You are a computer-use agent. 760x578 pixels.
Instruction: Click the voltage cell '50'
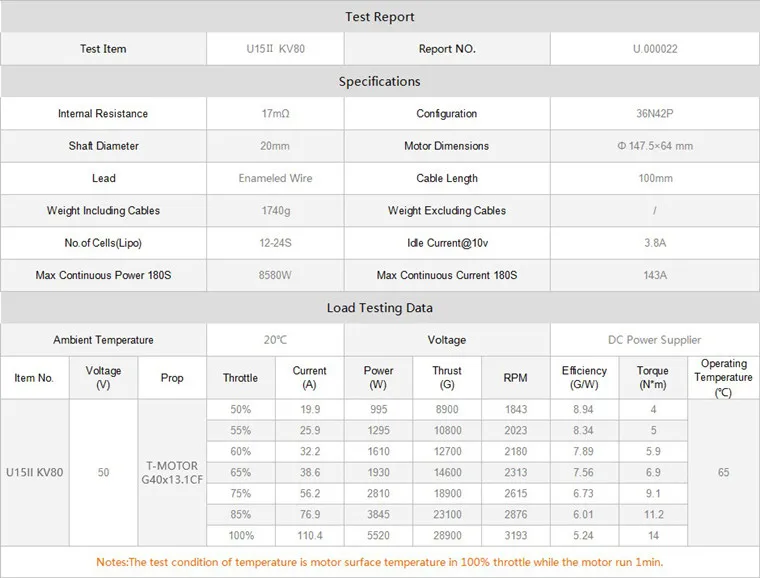(x=103, y=472)
